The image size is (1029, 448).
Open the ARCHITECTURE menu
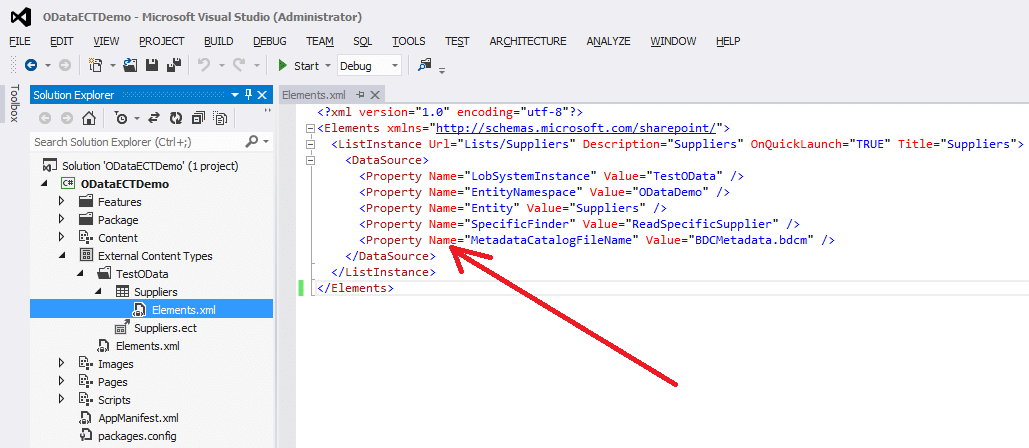coord(528,41)
